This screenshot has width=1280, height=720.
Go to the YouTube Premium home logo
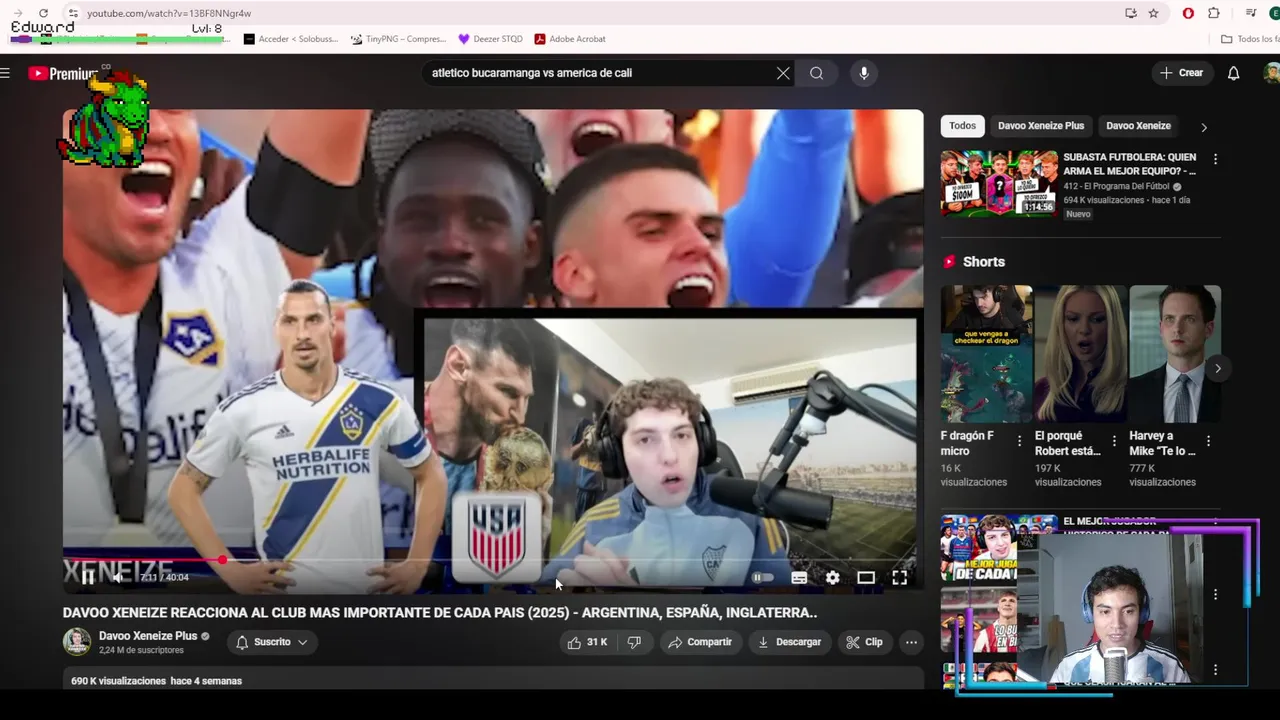(x=62, y=73)
